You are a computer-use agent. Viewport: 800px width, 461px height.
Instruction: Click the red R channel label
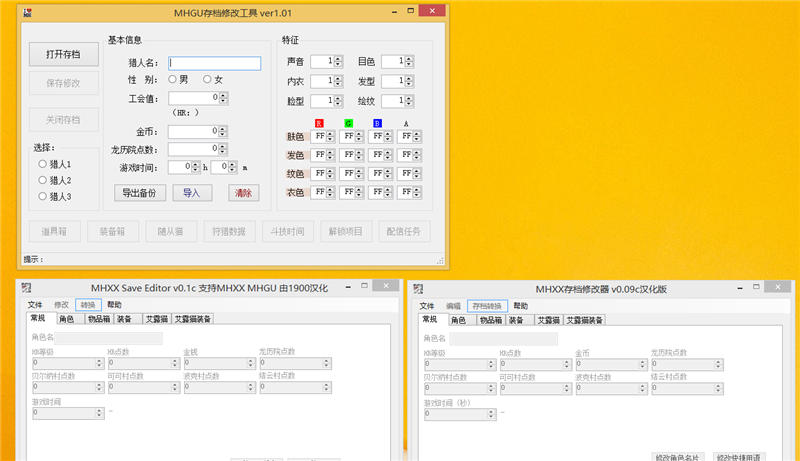pyautogui.click(x=319, y=123)
